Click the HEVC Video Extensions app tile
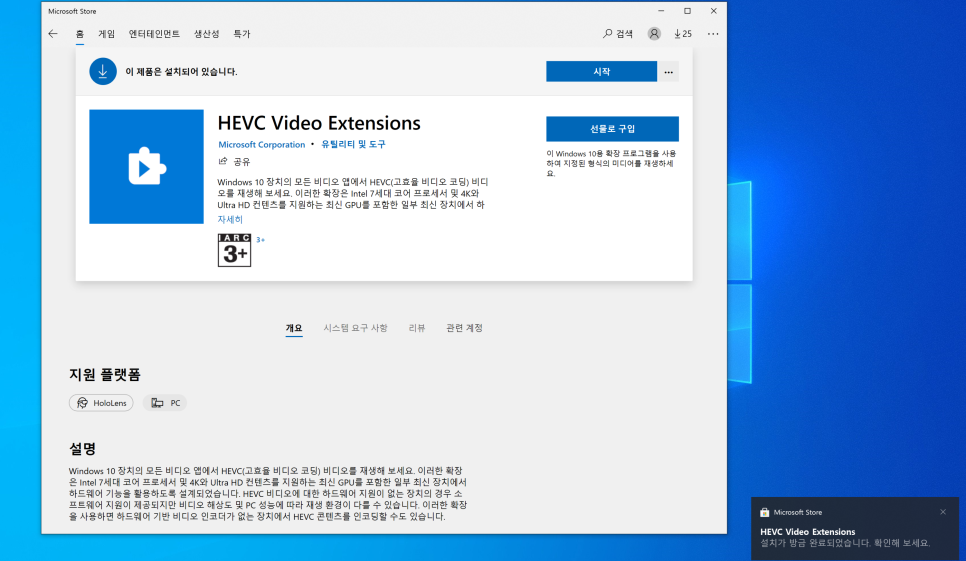Image resolution: width=966 pixels, height=561 pixels. 147,166
